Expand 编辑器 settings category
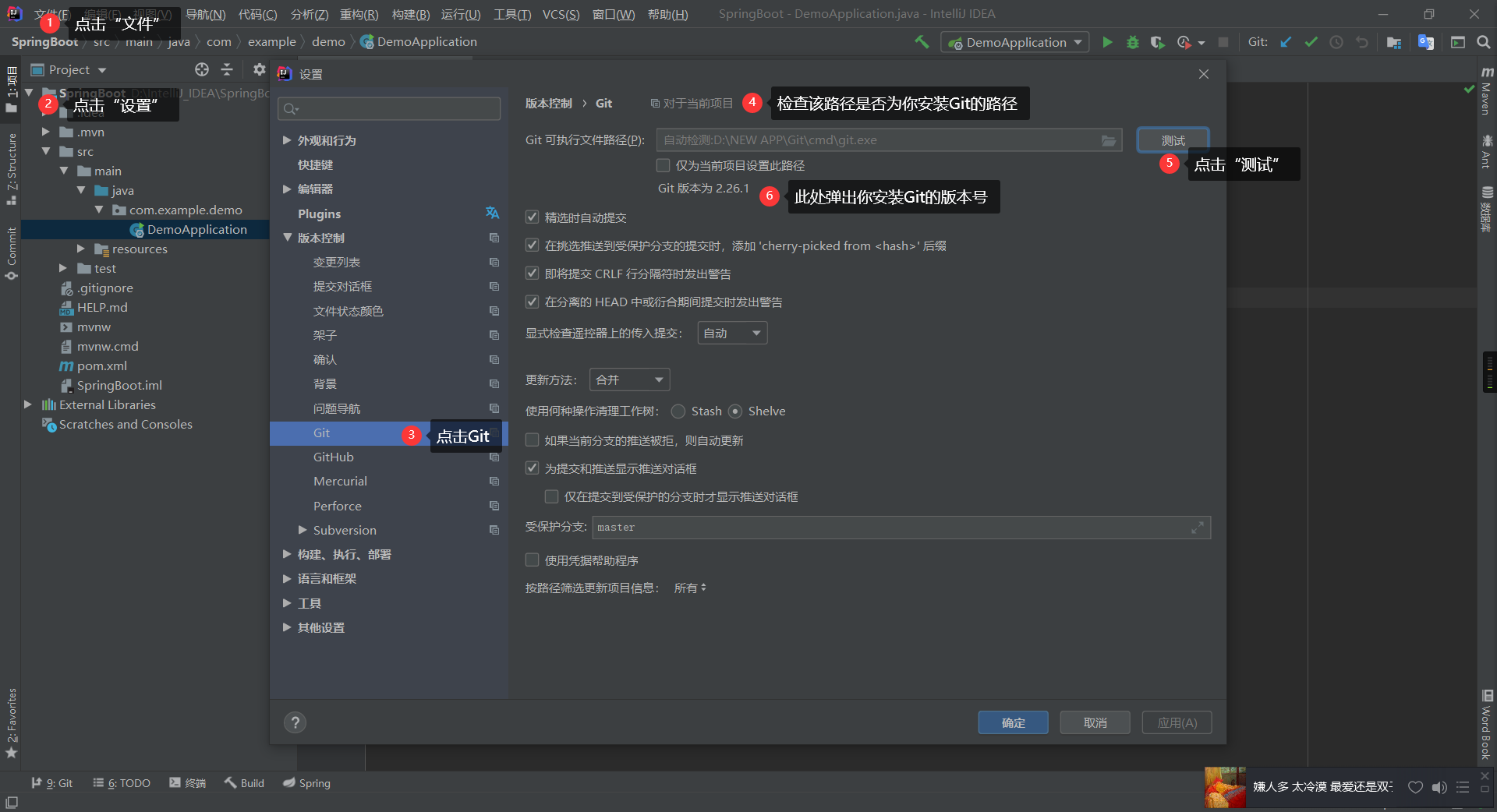The image size is (1497, 812). point(287,189)
